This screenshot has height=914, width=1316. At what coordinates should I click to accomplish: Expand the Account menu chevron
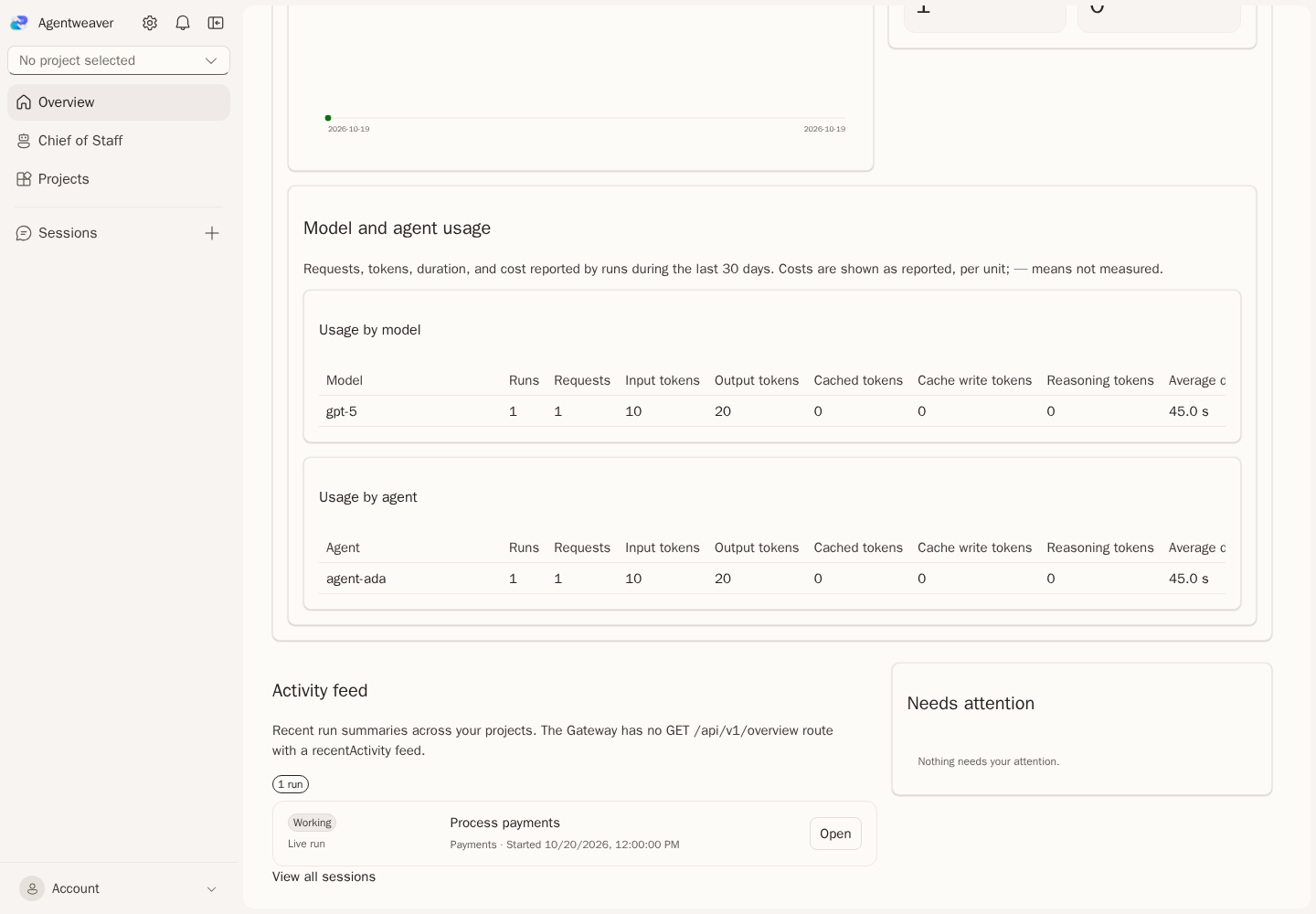211,889
